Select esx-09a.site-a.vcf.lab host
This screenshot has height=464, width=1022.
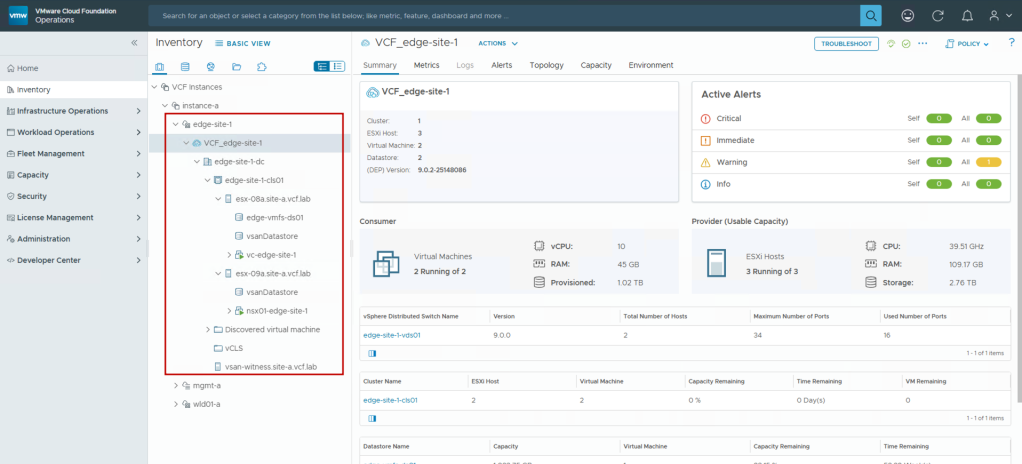click(x=273, y=273)
